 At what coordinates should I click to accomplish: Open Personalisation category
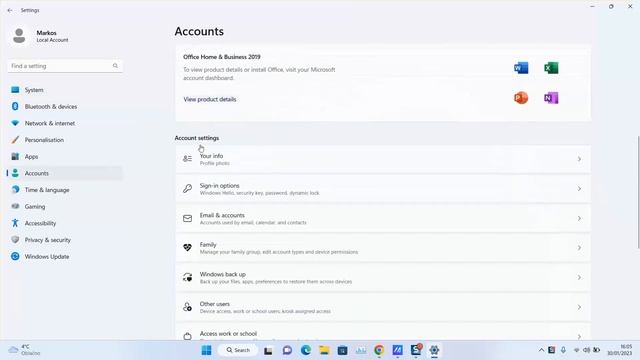coord(65,140)
